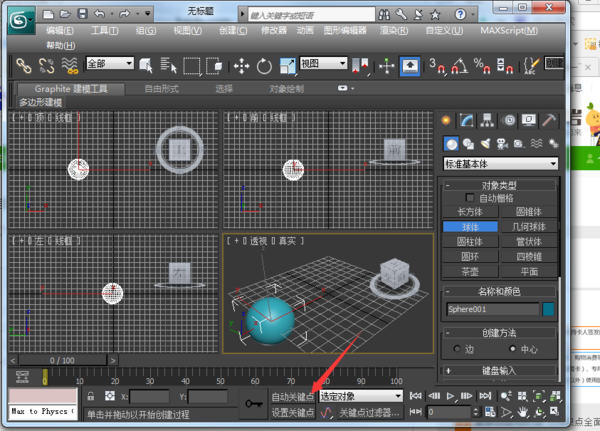Select the 中心 creation method radio
The width and height of the screenshot is (600, 431).
click(x=513, y=349)
